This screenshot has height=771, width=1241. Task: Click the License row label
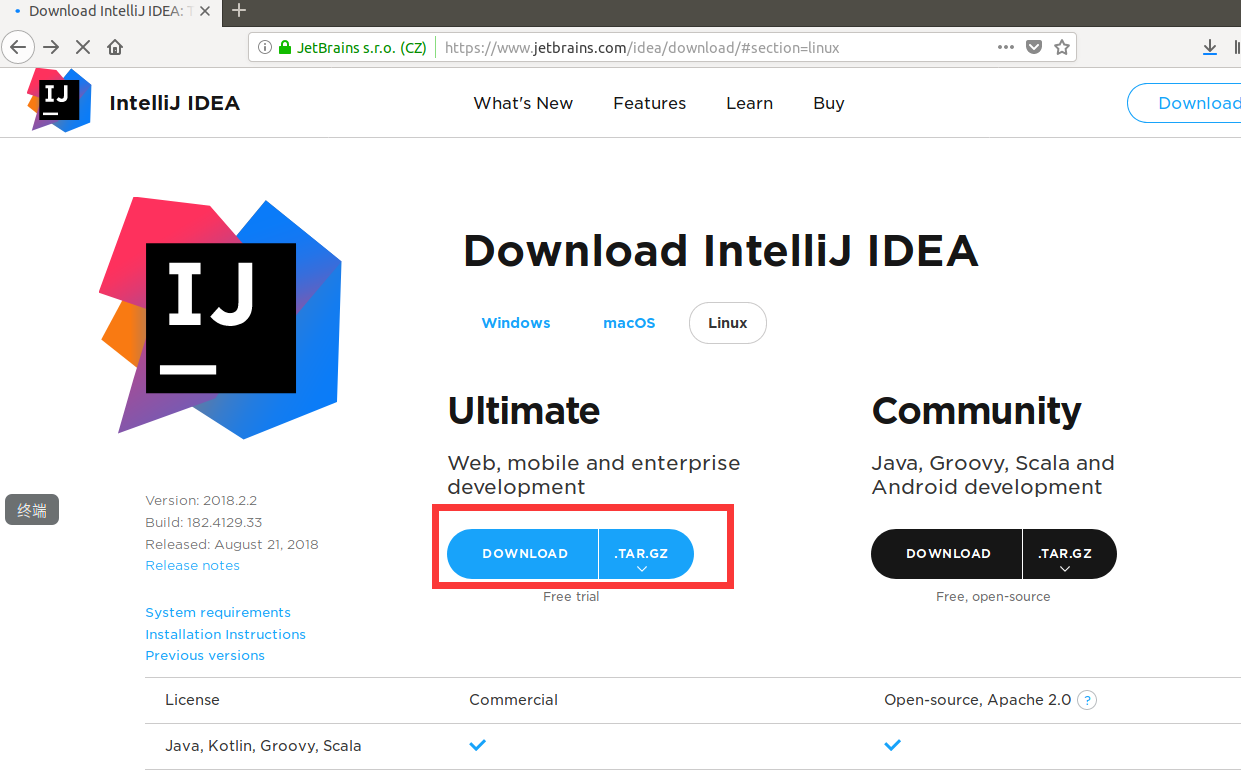[192, 700]
